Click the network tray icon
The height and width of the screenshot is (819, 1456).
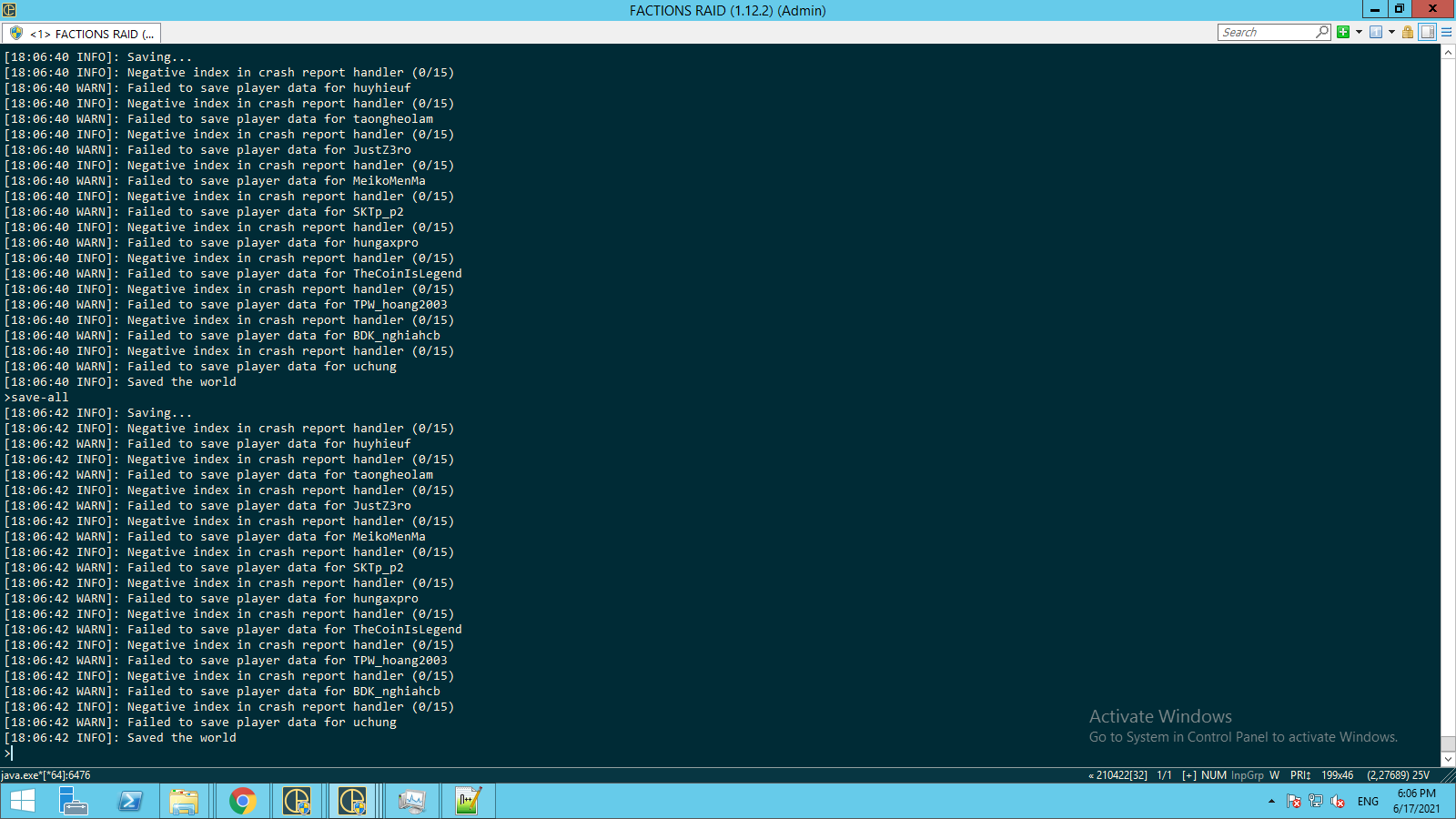(1316, 802)
